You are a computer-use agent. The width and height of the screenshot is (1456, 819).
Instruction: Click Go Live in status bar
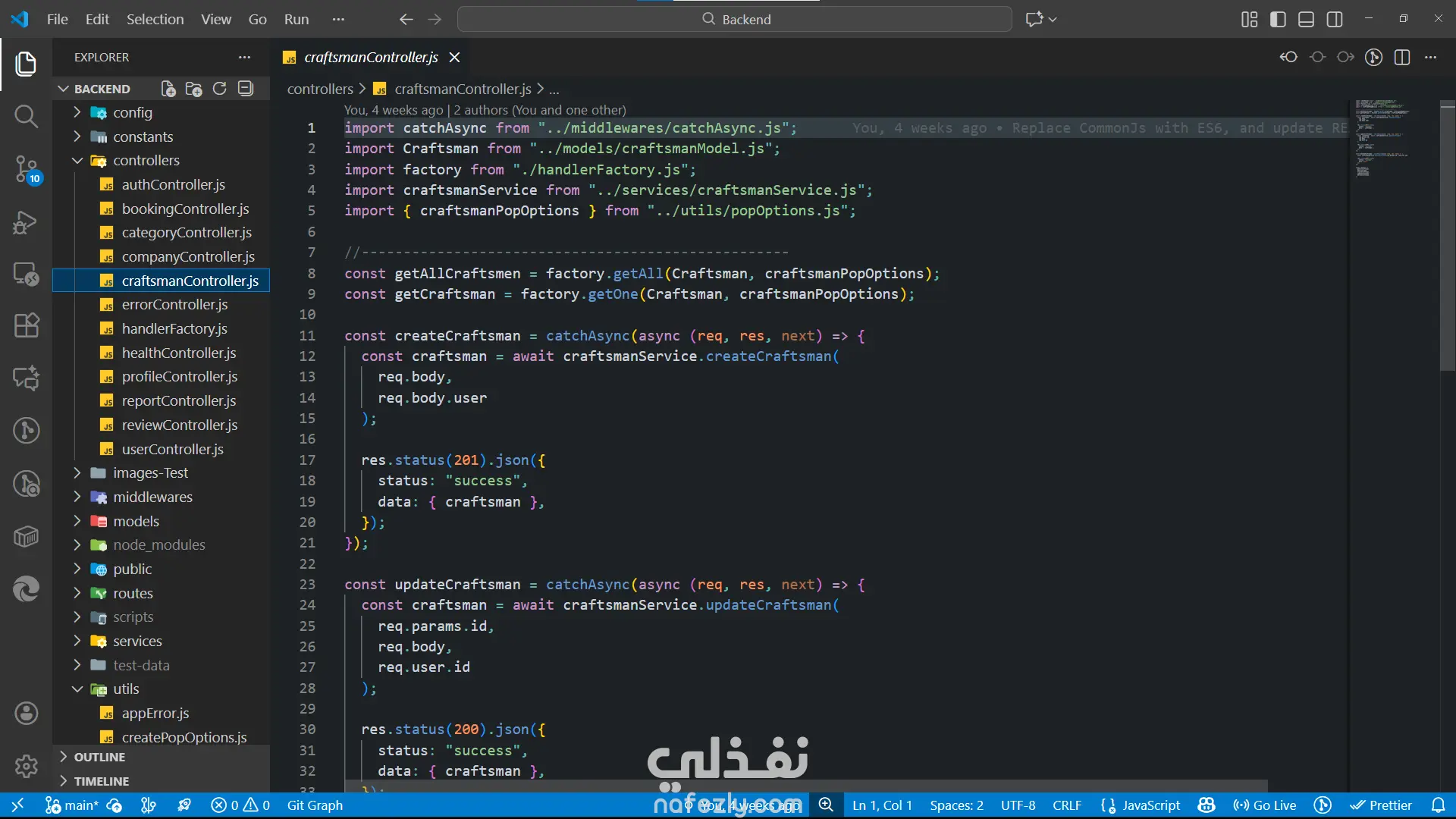click(x=1265, y=805)
